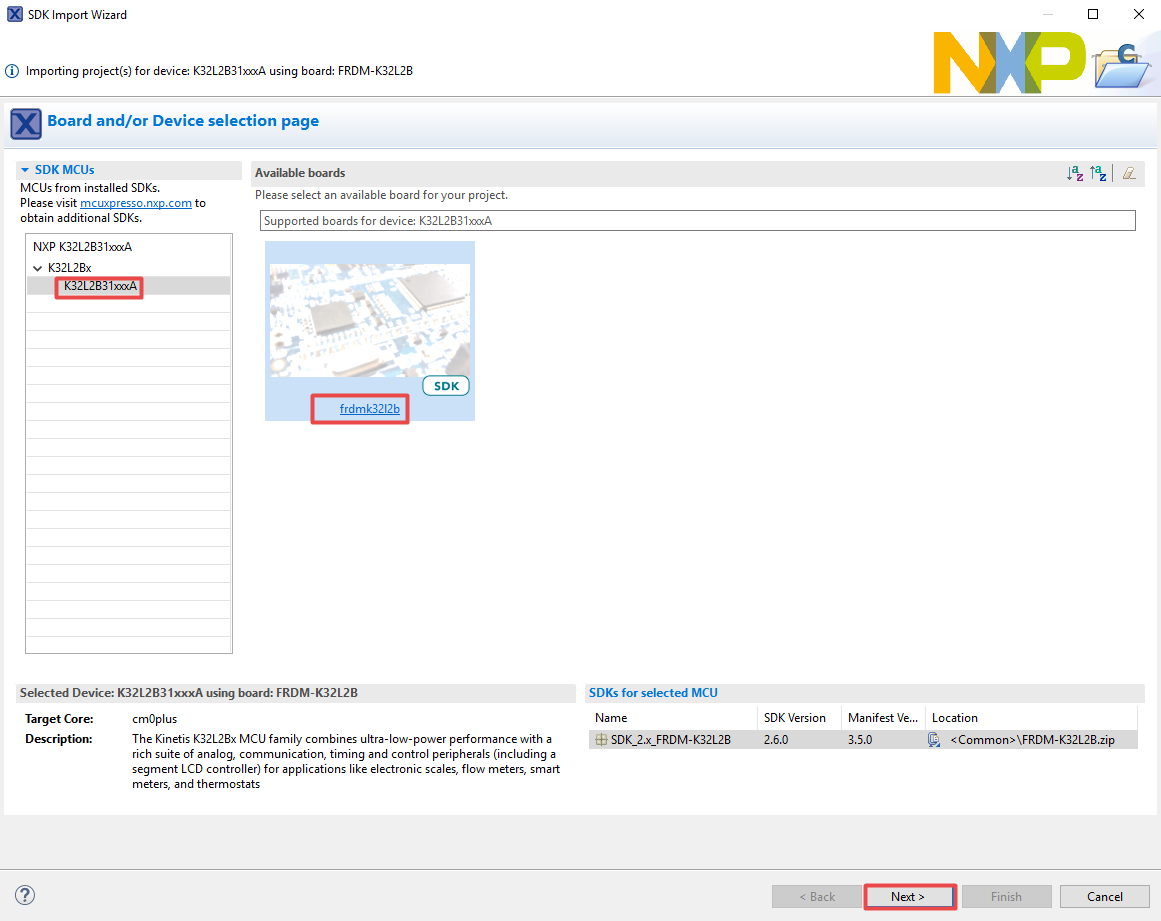Clear the board filter with eraser icon

point(1128,173)
